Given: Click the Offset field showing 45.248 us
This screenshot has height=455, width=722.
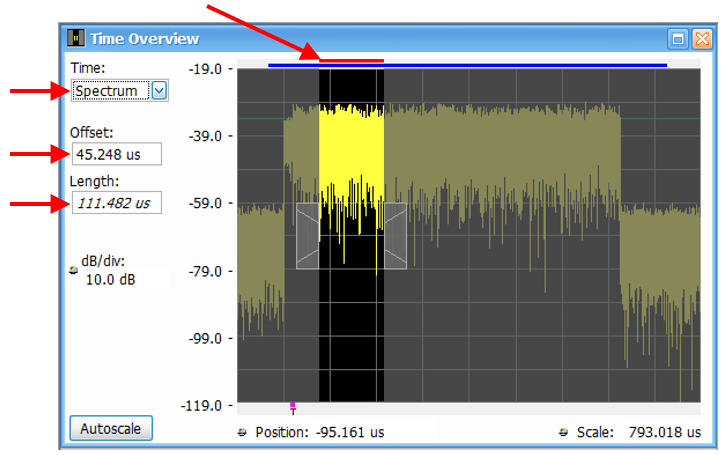Looking at the screenshot, I should pyautogui.click(x=115, y=154).
